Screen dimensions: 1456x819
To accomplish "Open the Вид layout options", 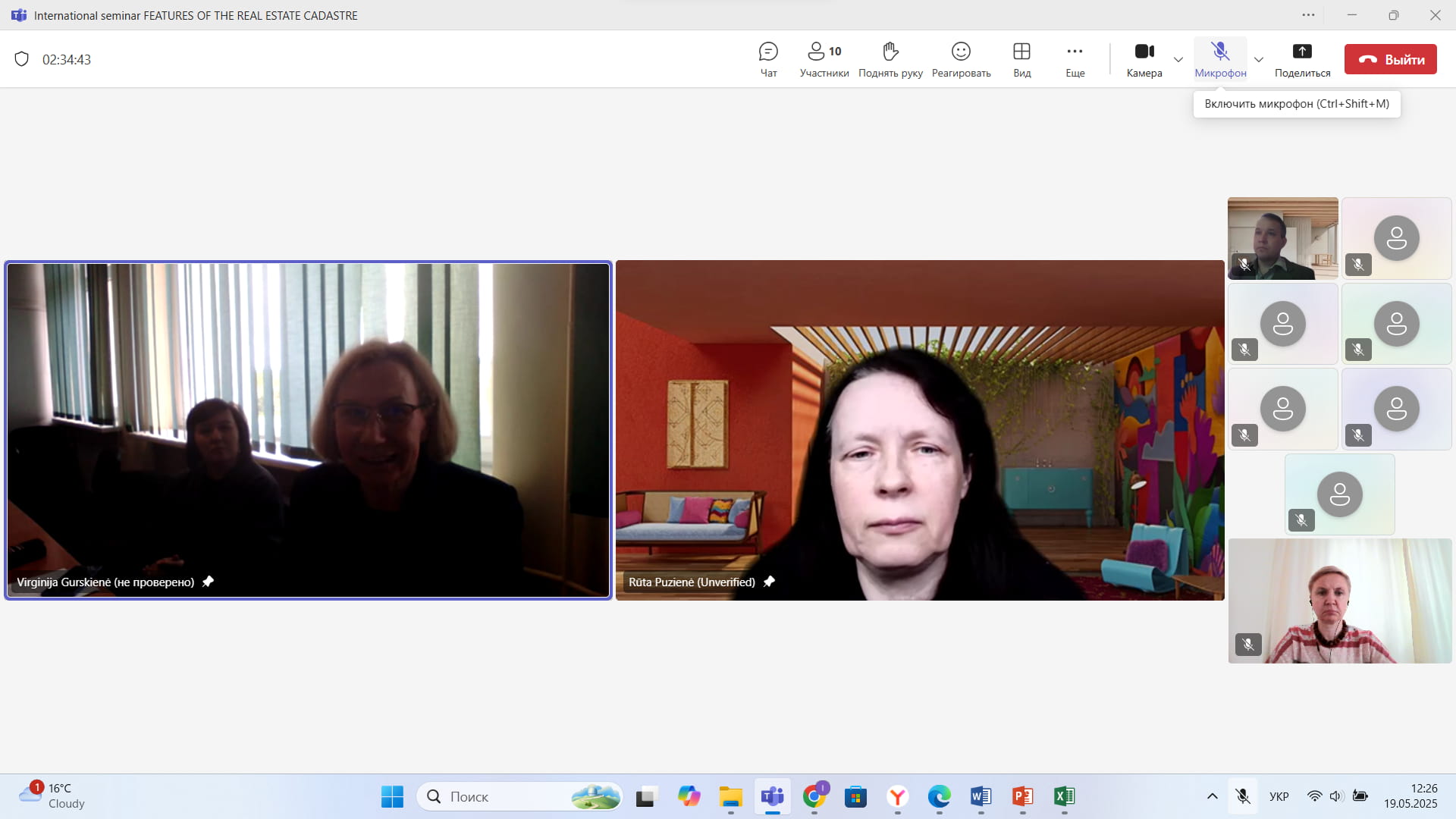I will [x=1021, y=59].
